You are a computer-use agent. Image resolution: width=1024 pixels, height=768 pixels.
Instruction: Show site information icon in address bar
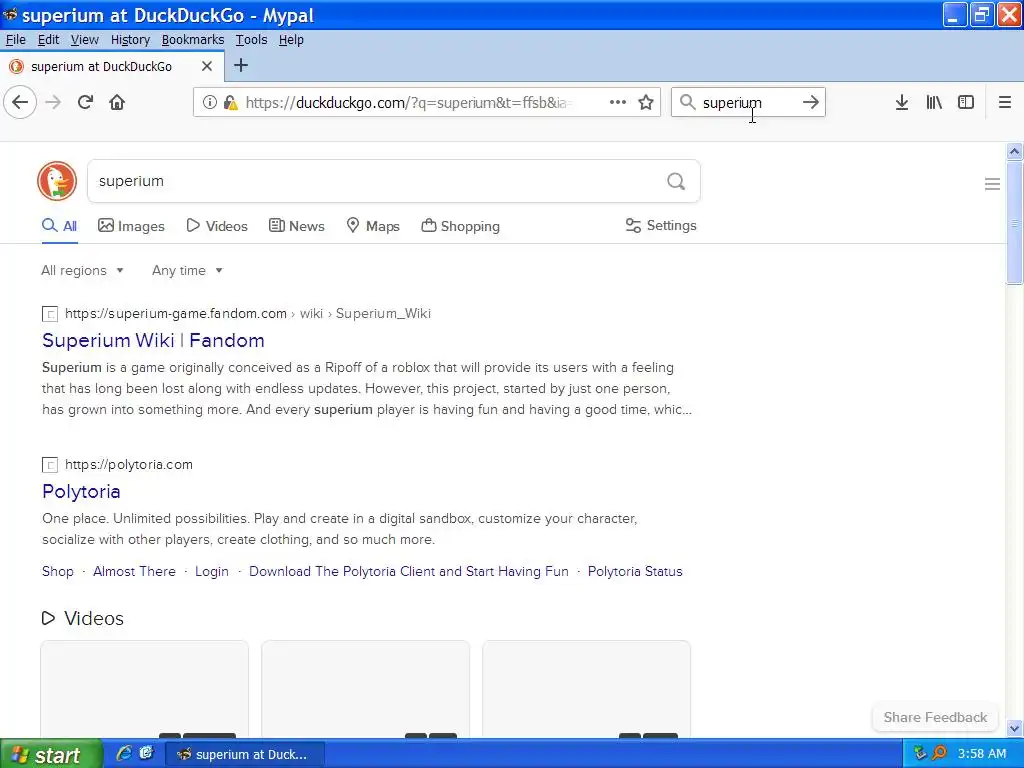click(209, 103)
